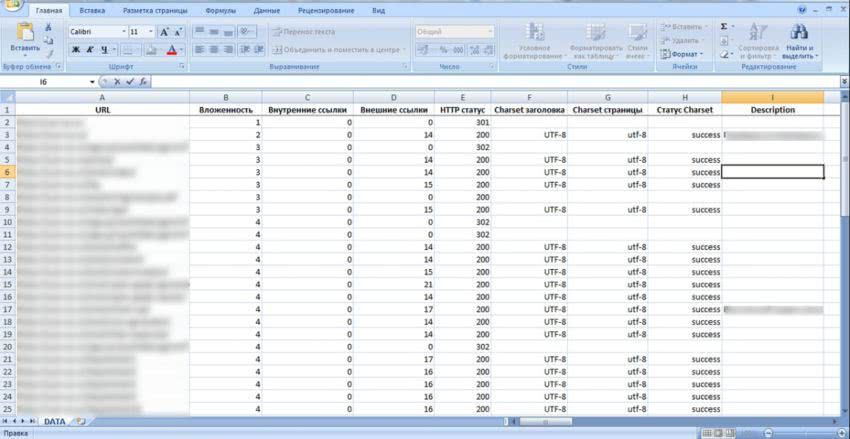Select the DATA sheet tab
This screenshot has height=439, width=850.
[x=54, y=421]
